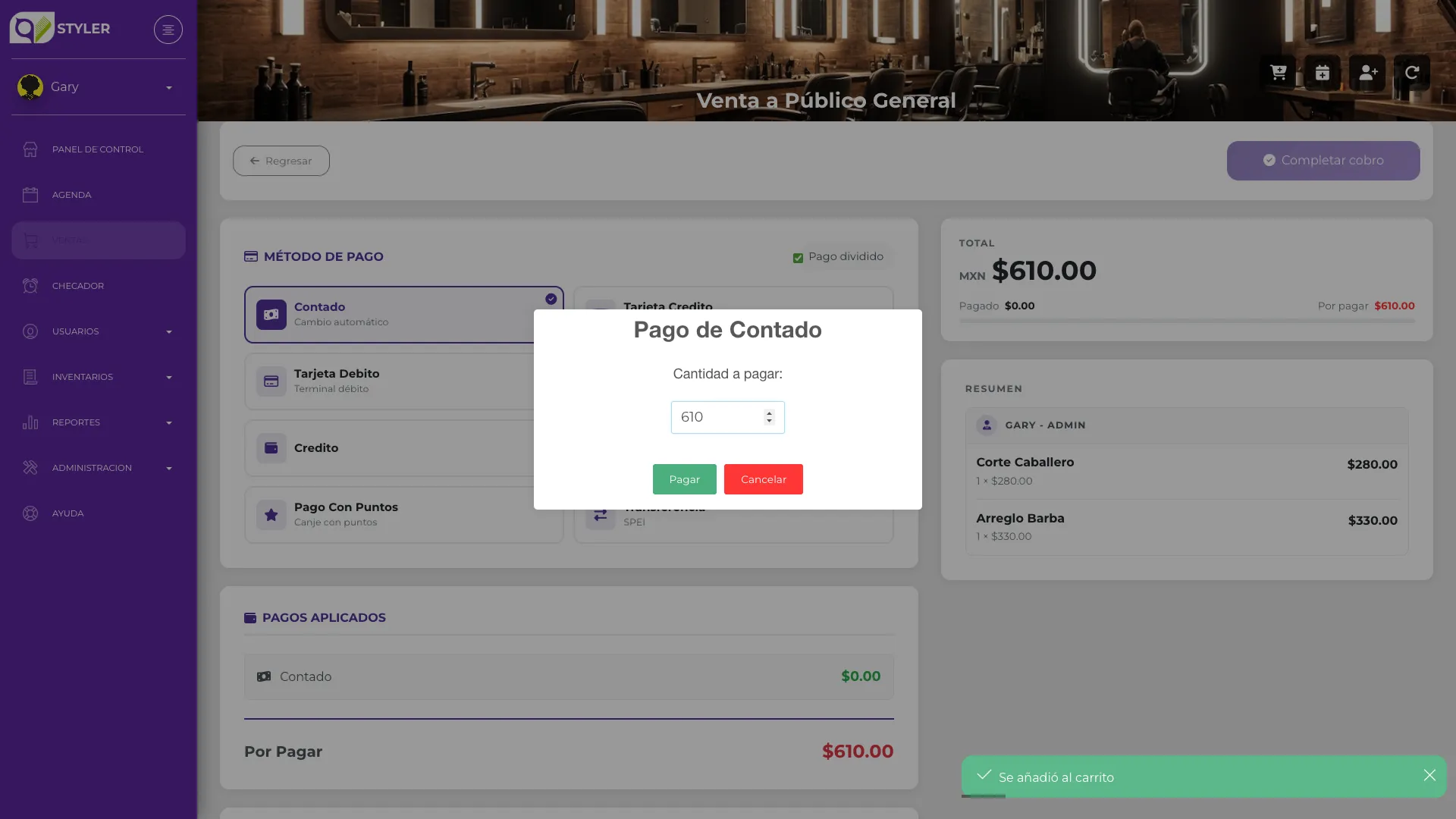Uncheck the Pago dividido checkbox
The height and width of the screenshot is (819, 1456).
[x=798, y=258]
